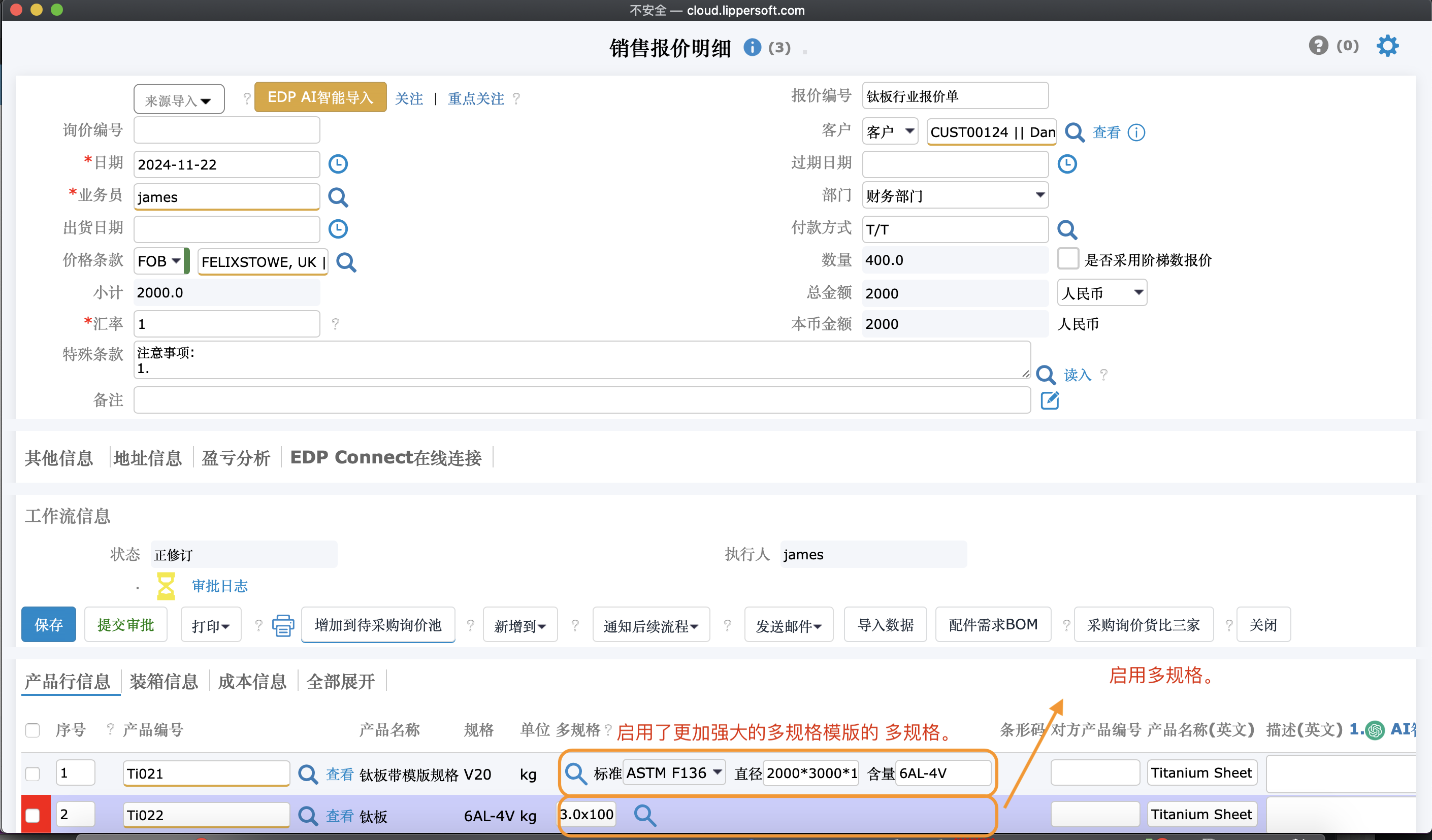Switch to the 装箱信息 tab
The width and height of the screenshot is (1432, 840).
(x=164, y=681)
